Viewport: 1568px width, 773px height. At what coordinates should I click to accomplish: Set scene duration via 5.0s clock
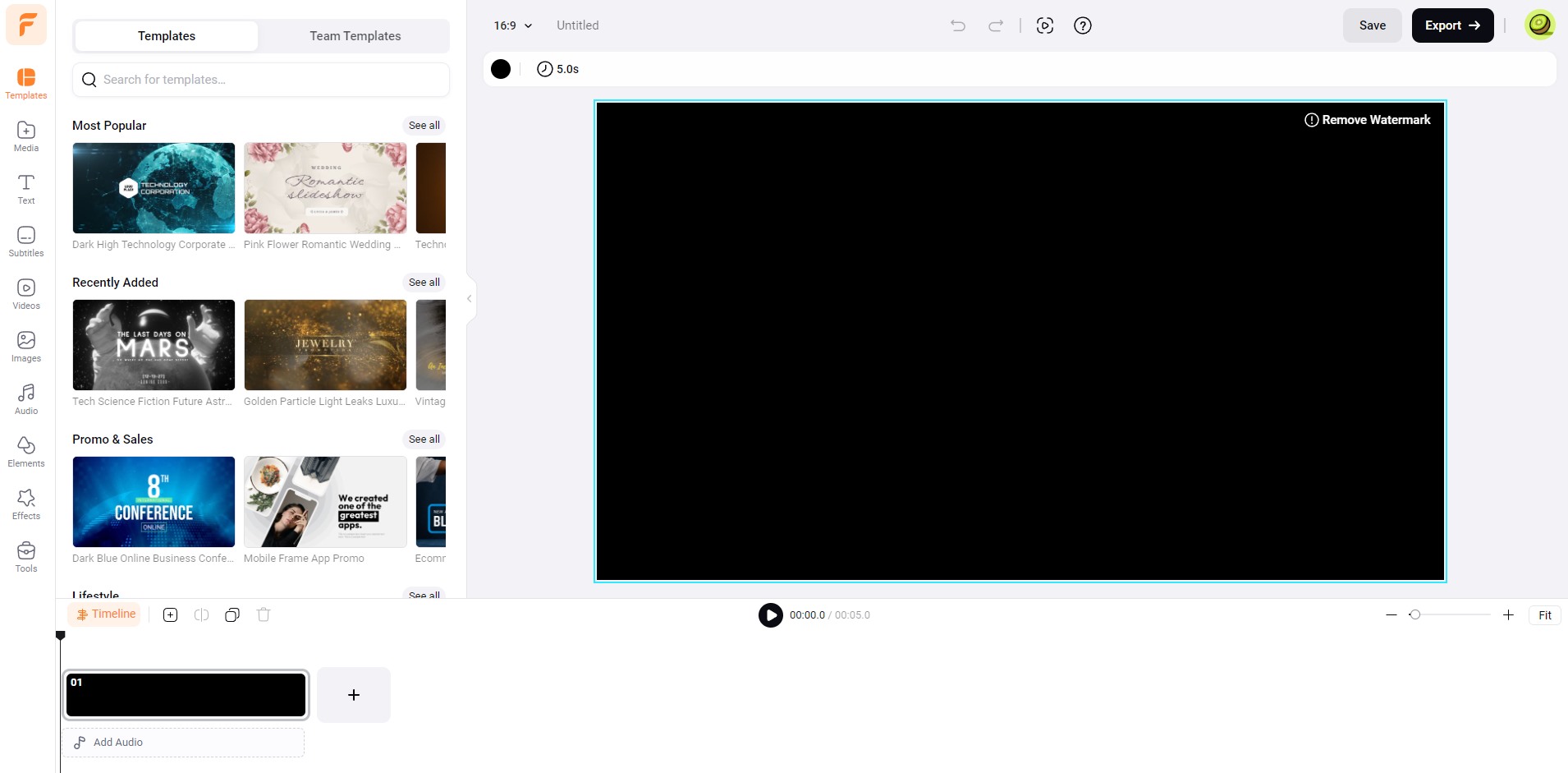558,69
